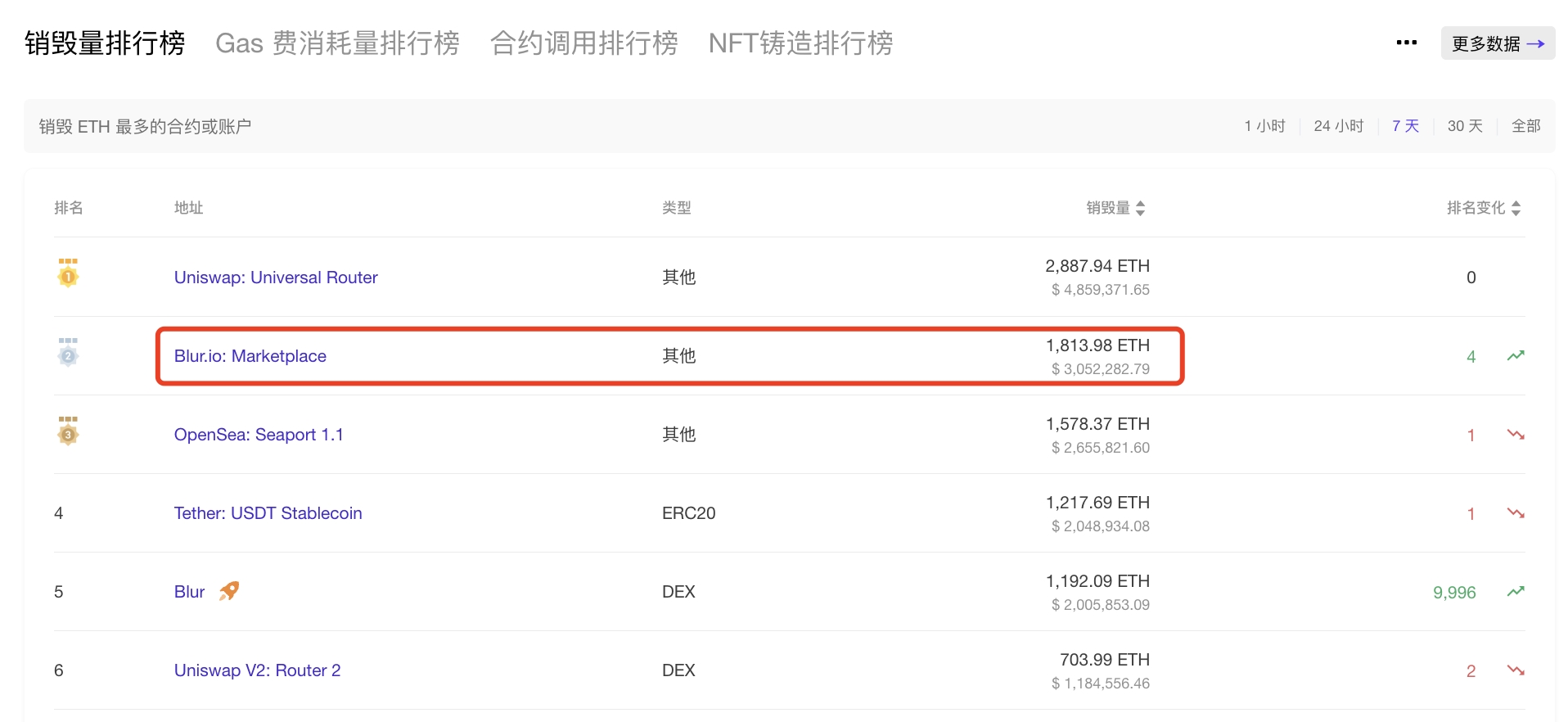Open Blur.io: Marketplace link
Image resolution: width=1568 pixels, height=722 pixels.
(x=250, y=356)
